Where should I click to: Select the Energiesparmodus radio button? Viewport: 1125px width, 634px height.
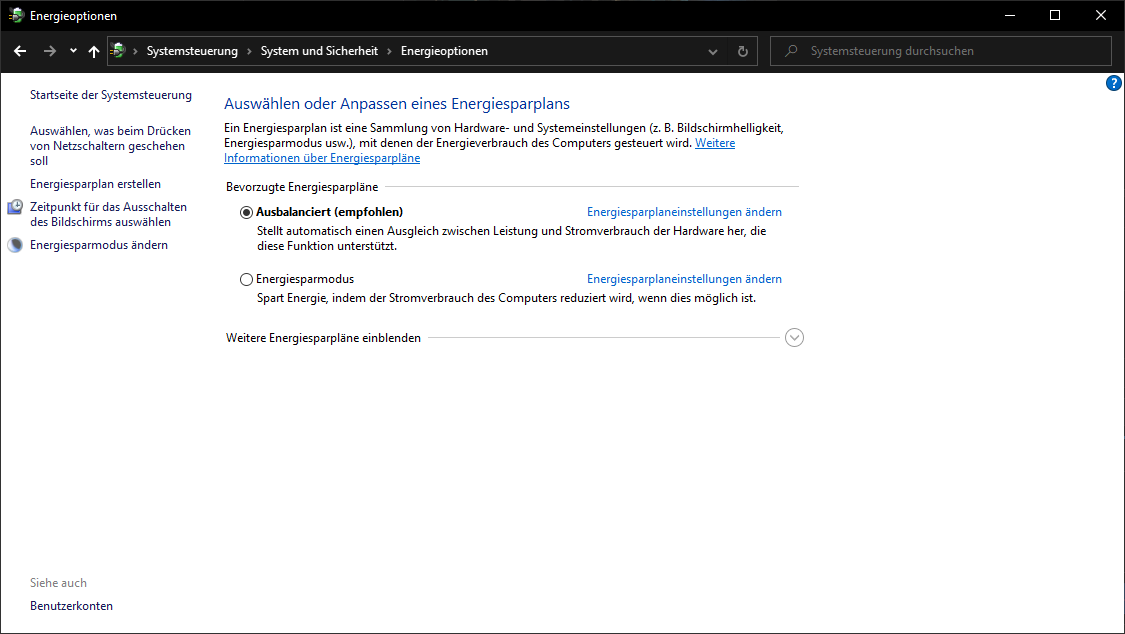pyautogui.click(x=246, y=280)
